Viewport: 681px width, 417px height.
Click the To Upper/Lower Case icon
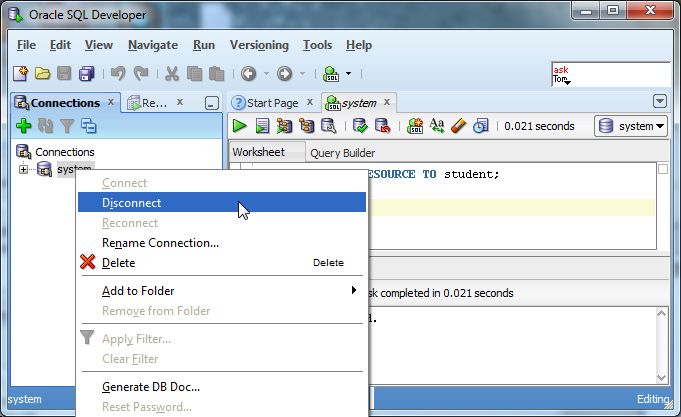[x=436, y=126]
